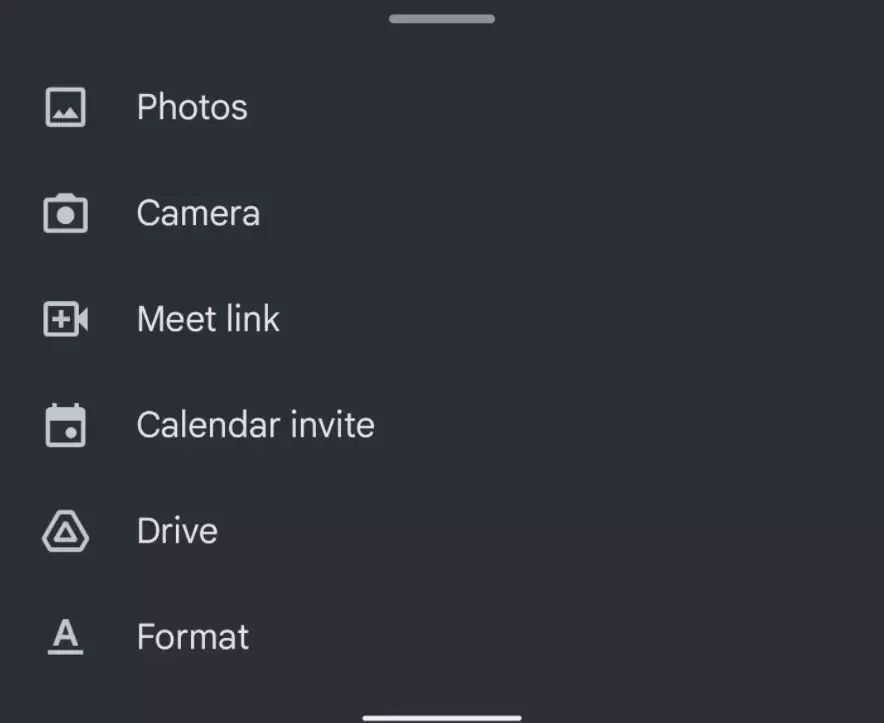Screen dimensions: 884x723
Task: Insert a Meet link into the message
Action: (208, 320)
